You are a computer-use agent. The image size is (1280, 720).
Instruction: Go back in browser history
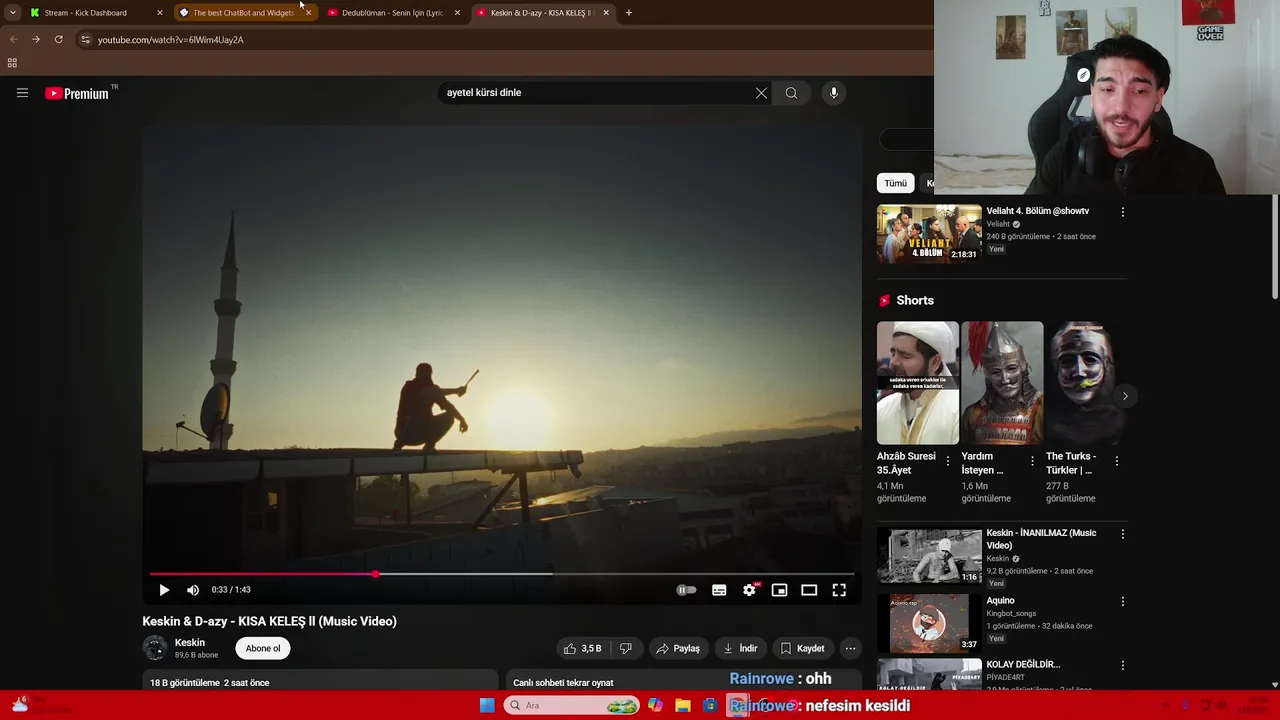pos(13,40)
